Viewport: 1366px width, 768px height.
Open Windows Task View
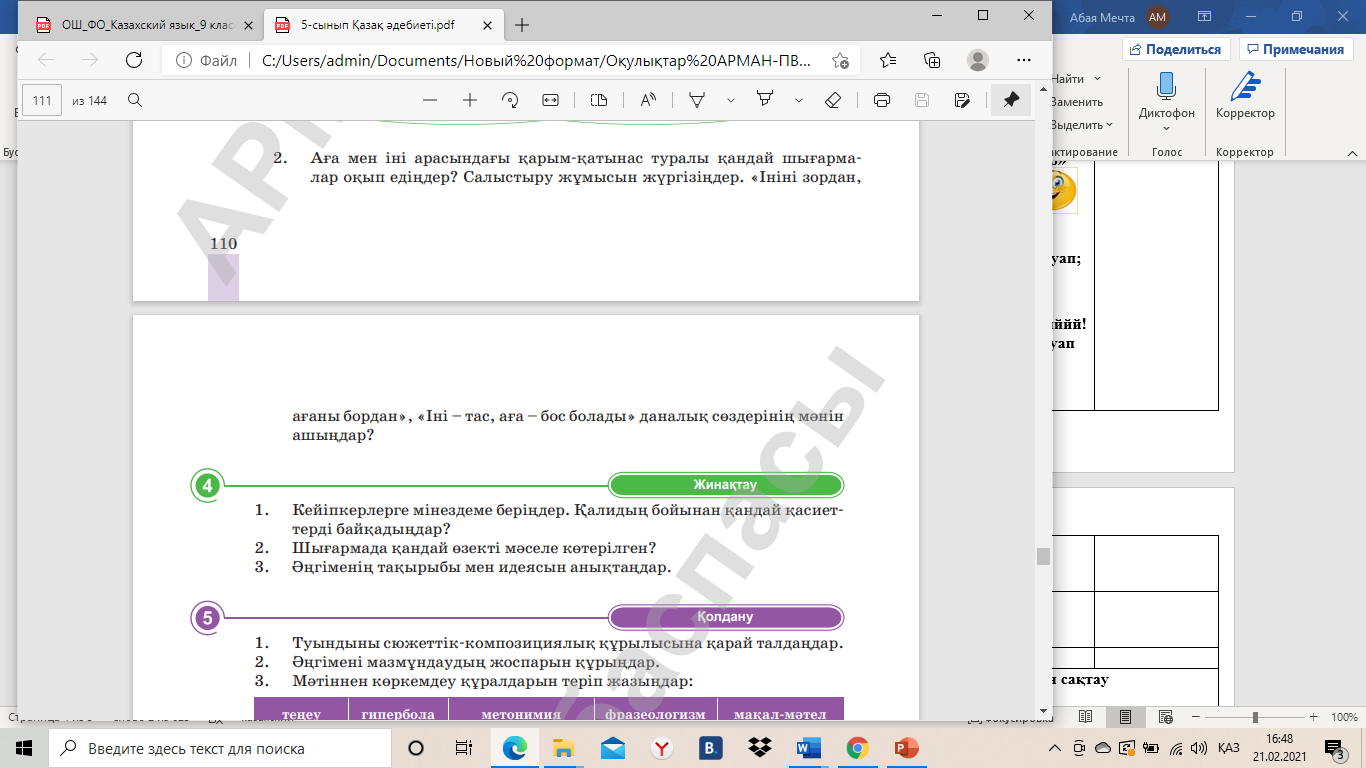click(x=463, y=748)
